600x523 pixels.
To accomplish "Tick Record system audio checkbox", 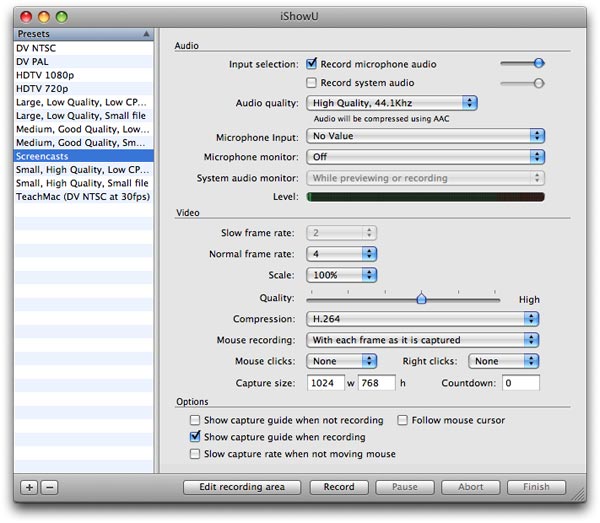I will (x=311, y=83).
